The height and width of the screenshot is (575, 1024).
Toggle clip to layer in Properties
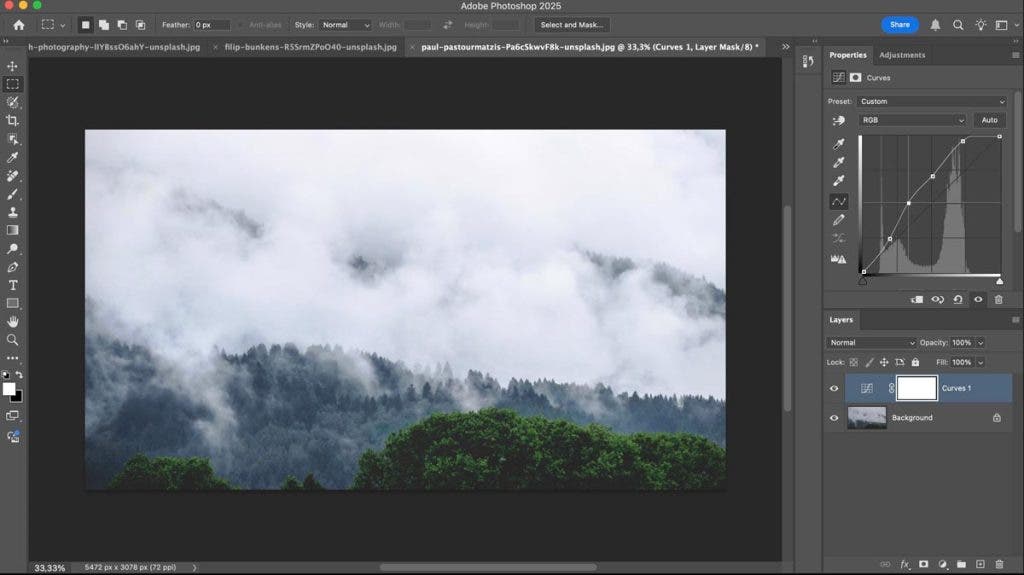(x=917, y=299)
